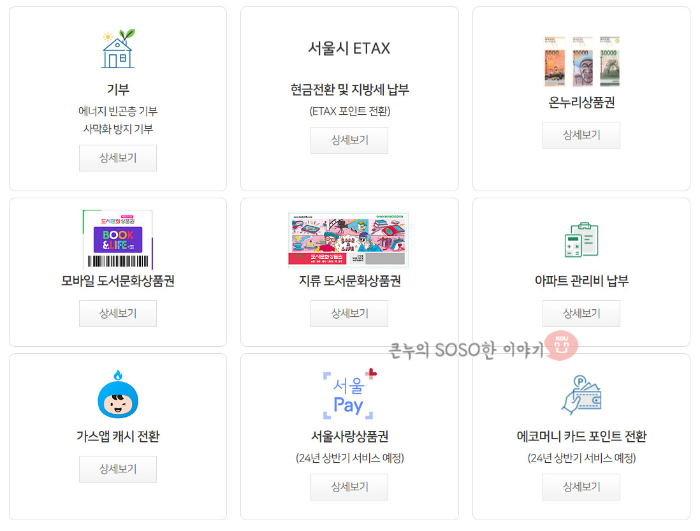
Task: Select the blue gas app mascot icon
Action: pyautogui.click(x=118, y=394)
